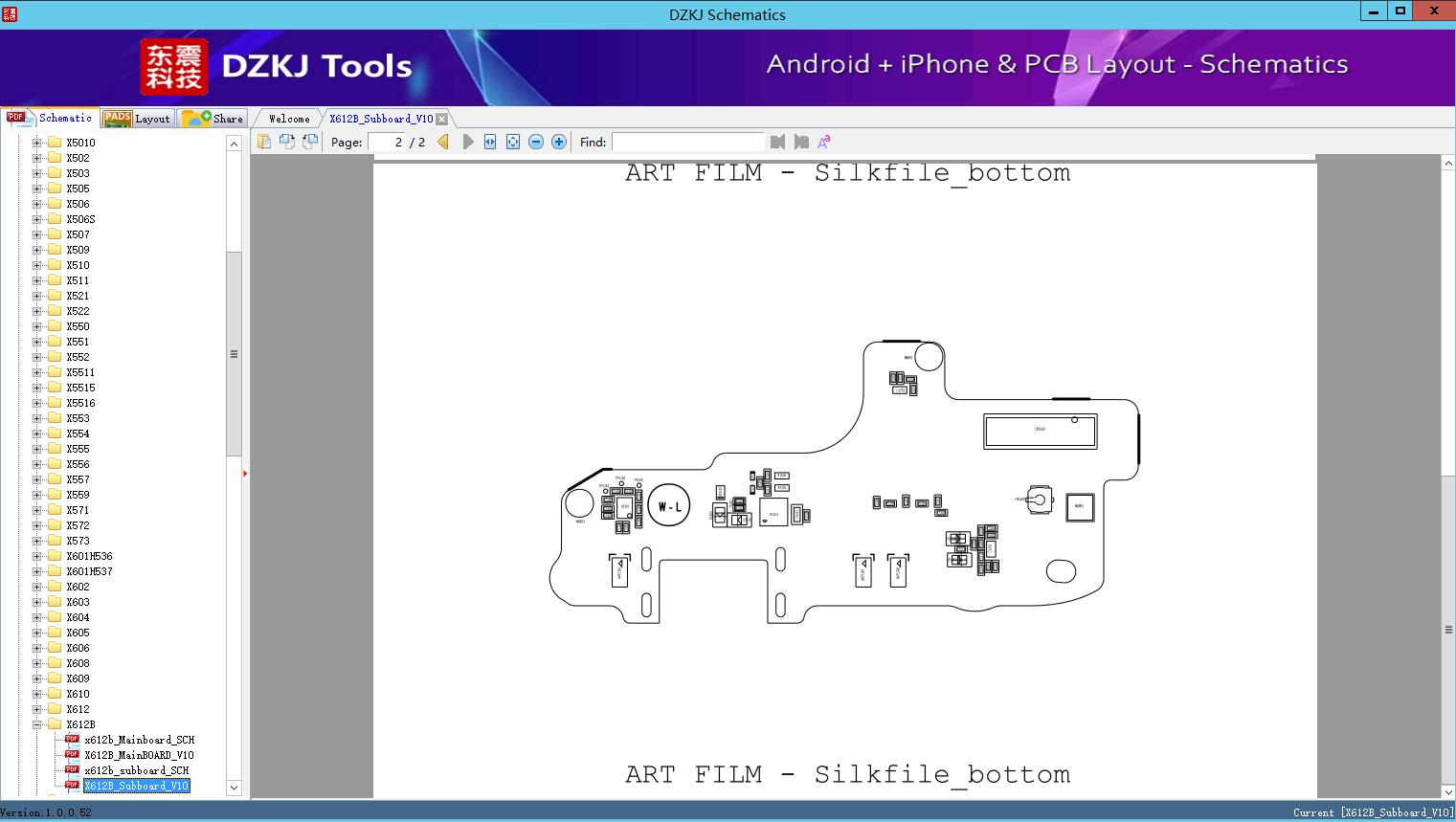Click the page number field
Screen dimensions: 1456x822
click(x=386, y=142)
